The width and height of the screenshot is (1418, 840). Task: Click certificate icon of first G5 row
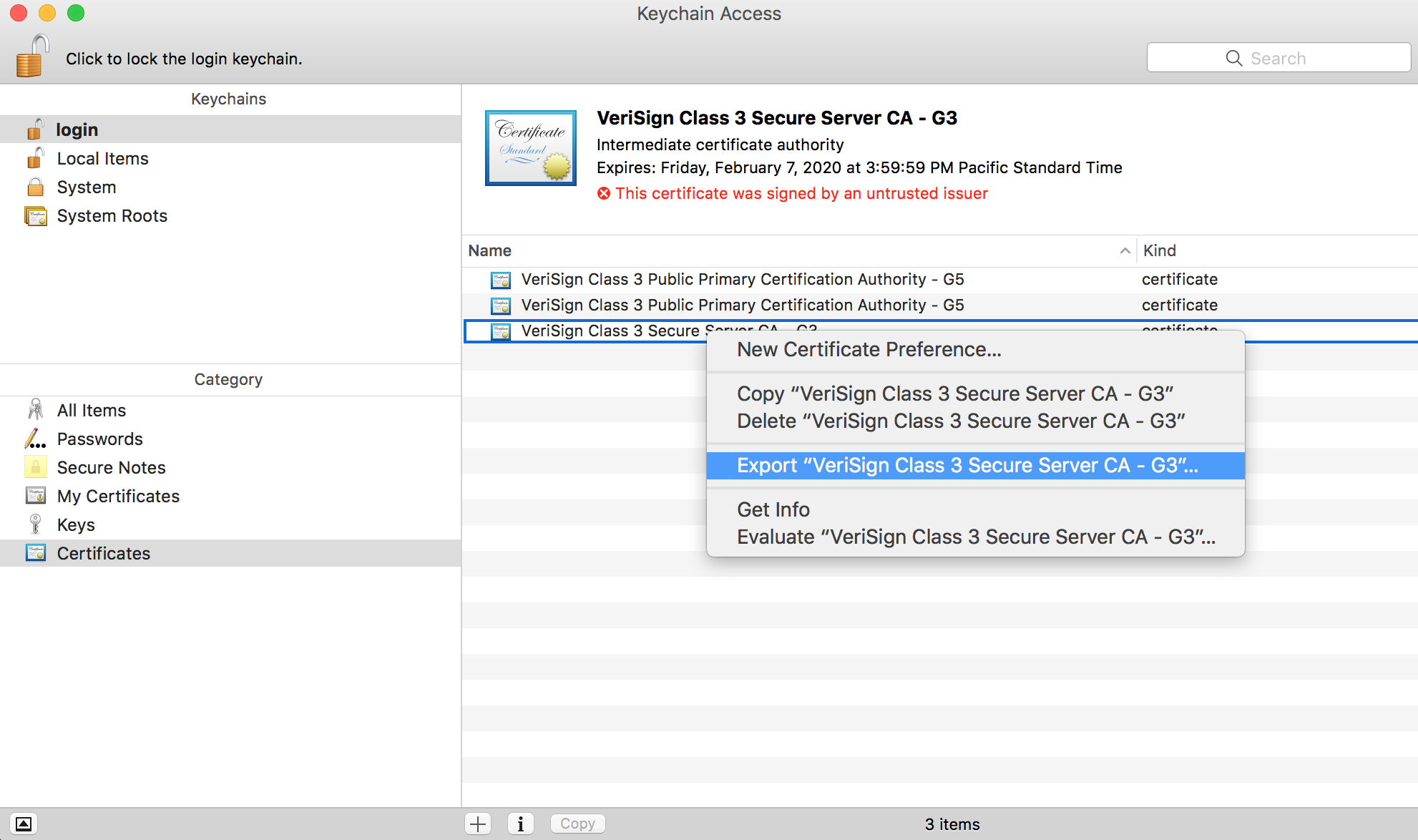[501, 280]
